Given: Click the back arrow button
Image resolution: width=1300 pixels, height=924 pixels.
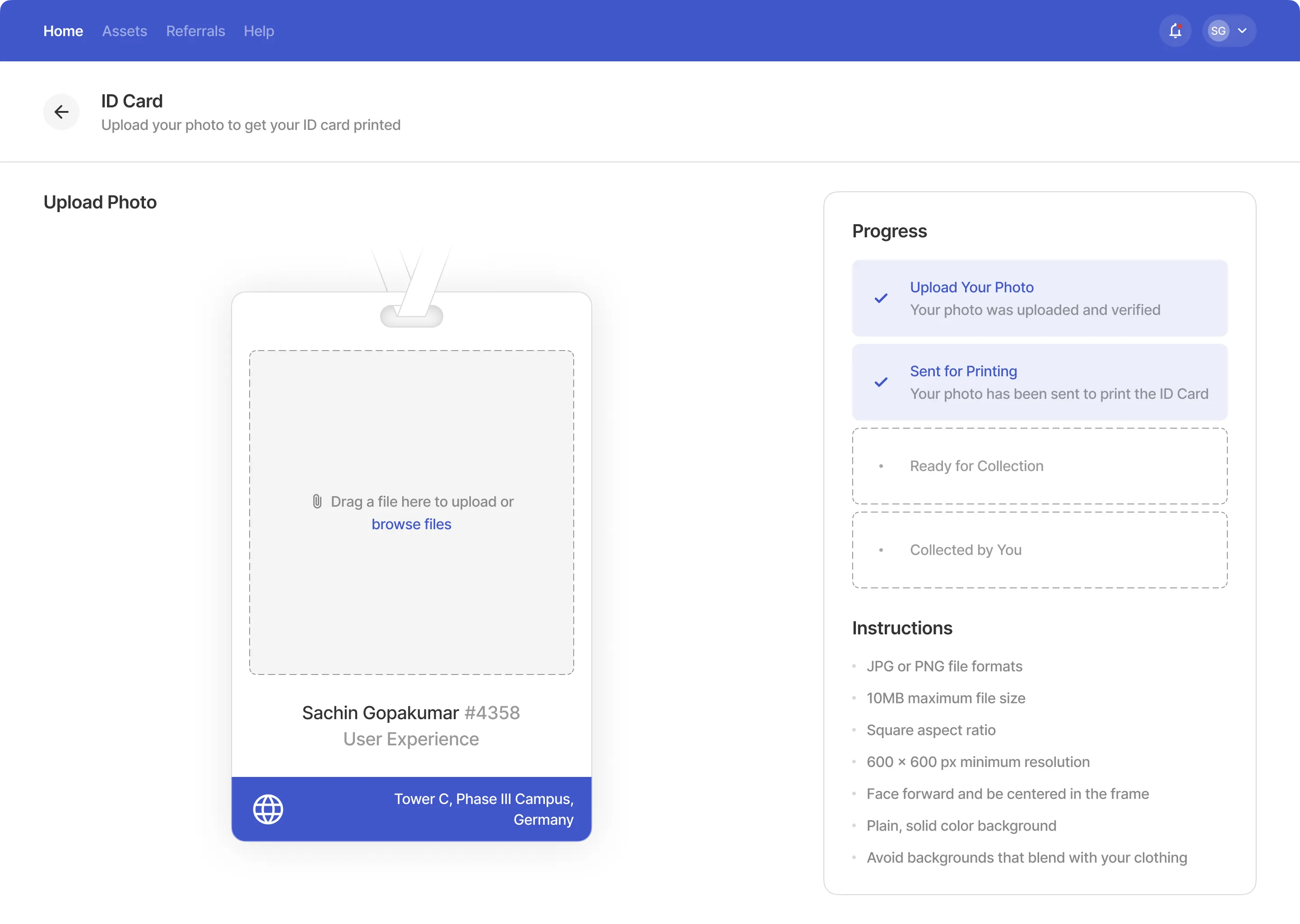Looking at the screenshot, I should coord(61,111).
